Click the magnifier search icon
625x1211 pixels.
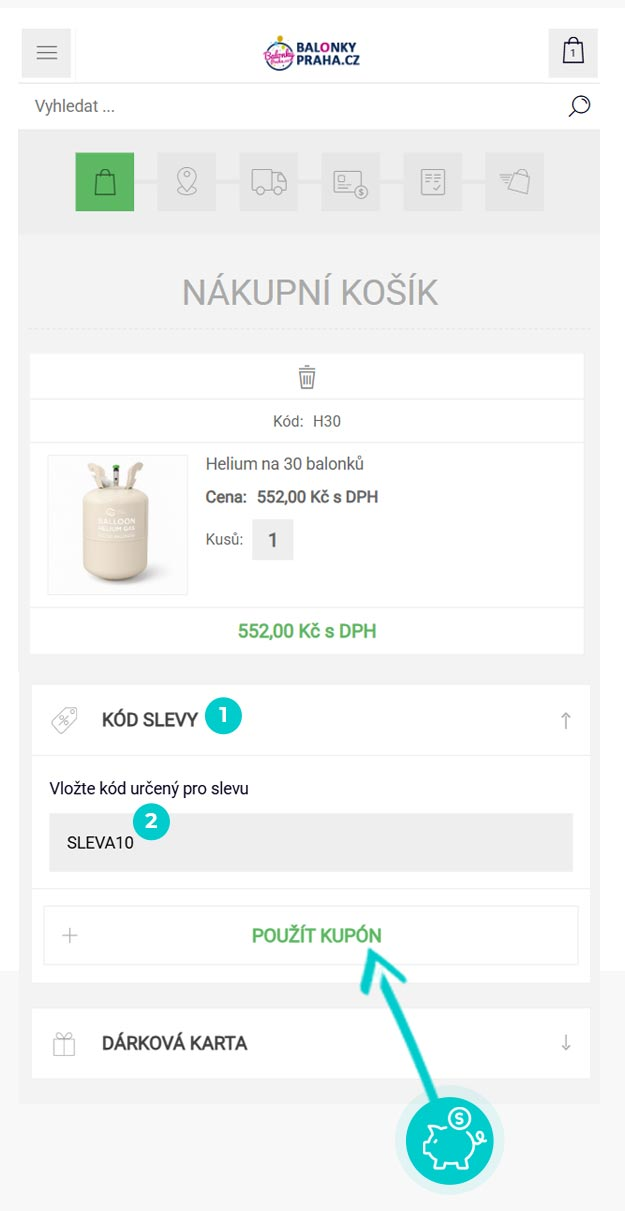click(x=579, y=106)
